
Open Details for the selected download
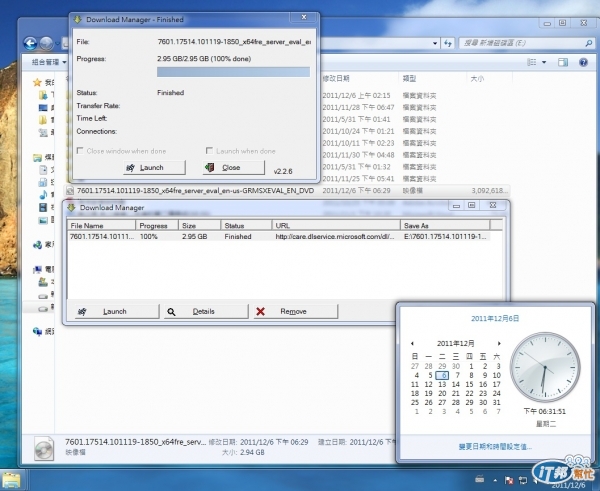point(207,312)
